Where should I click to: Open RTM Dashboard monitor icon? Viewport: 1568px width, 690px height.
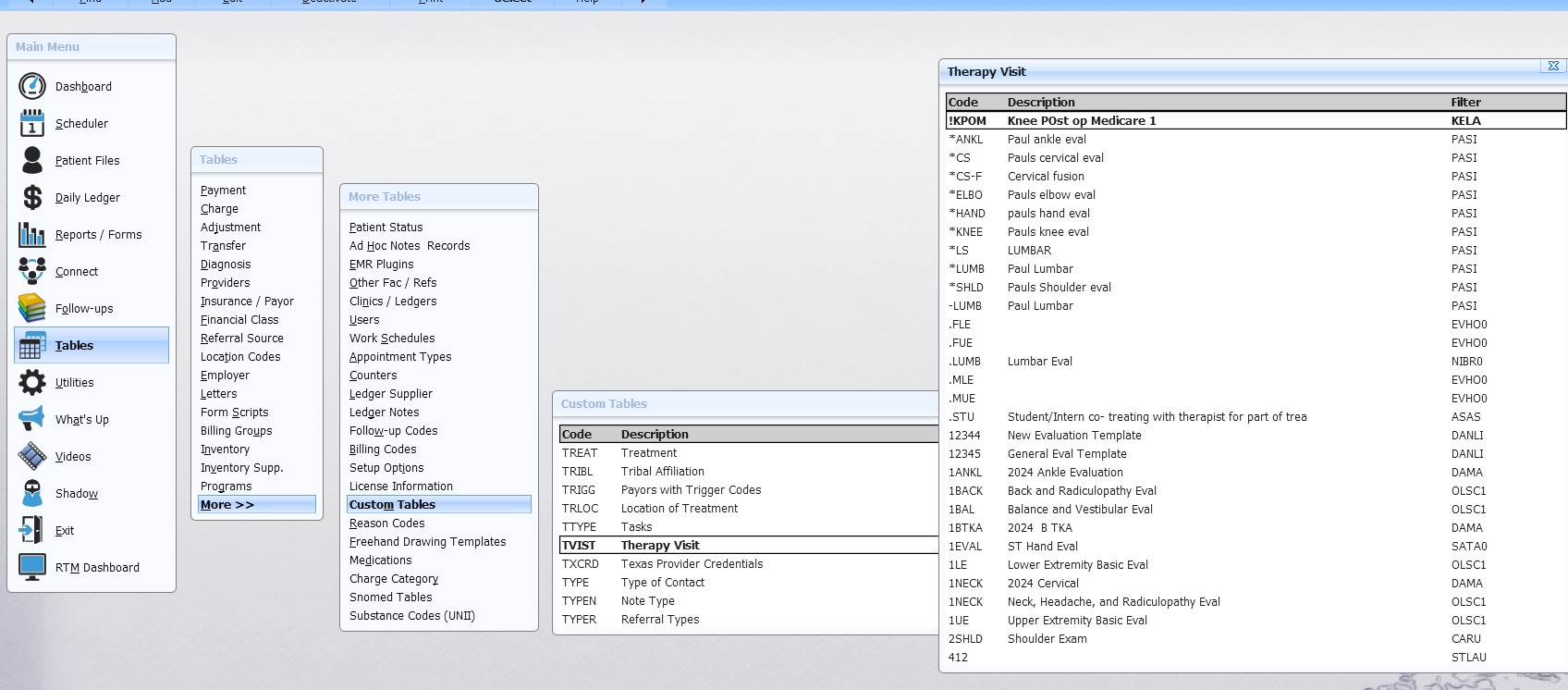(x=32, y=567)
